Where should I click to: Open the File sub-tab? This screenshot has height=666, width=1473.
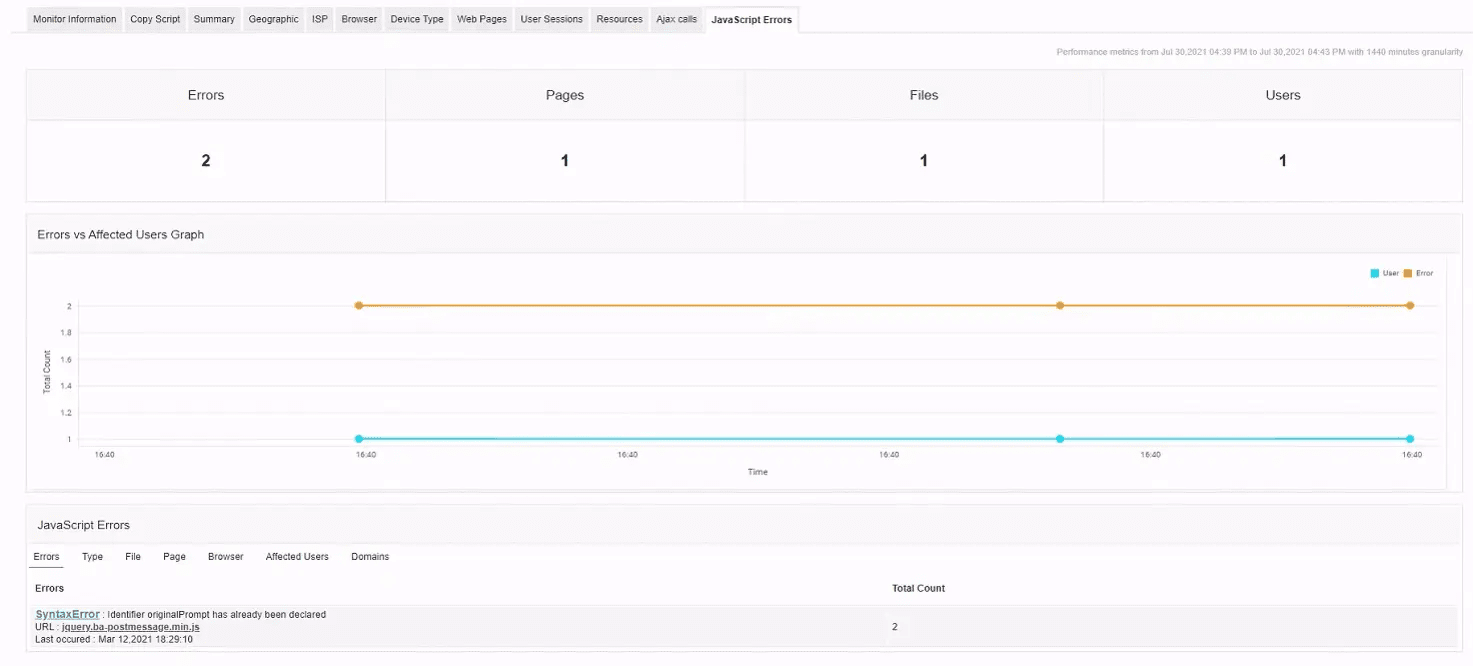(132, 556)
